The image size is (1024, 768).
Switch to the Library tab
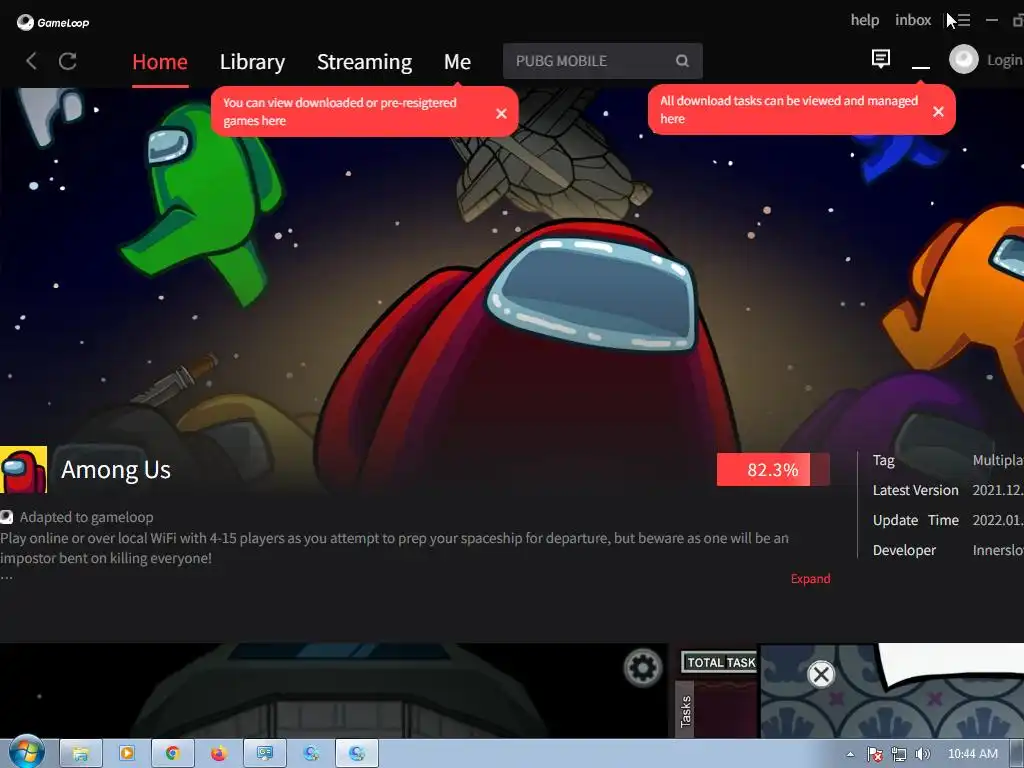(252, 61)
